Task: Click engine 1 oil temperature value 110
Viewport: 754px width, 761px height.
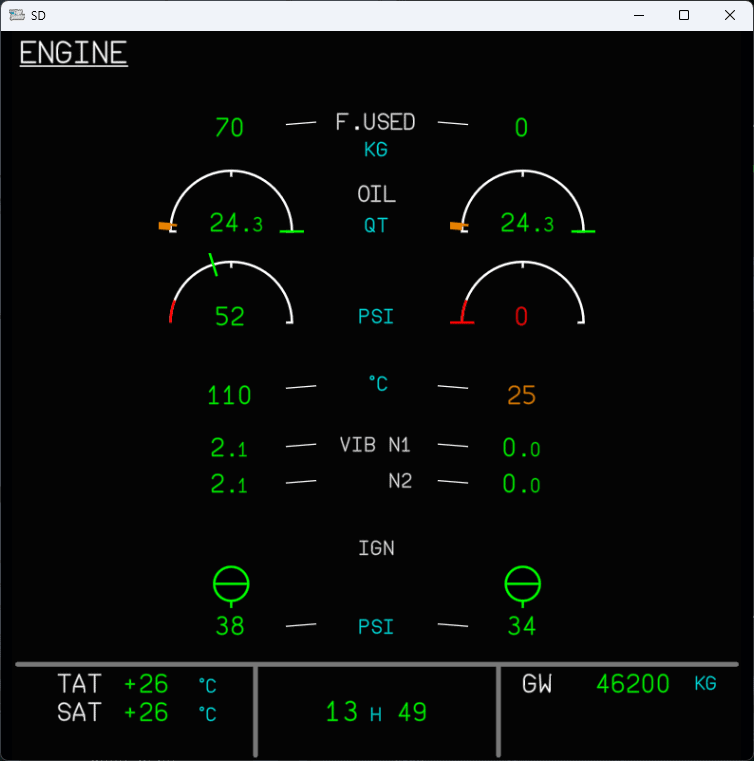Action: (229, 396)
